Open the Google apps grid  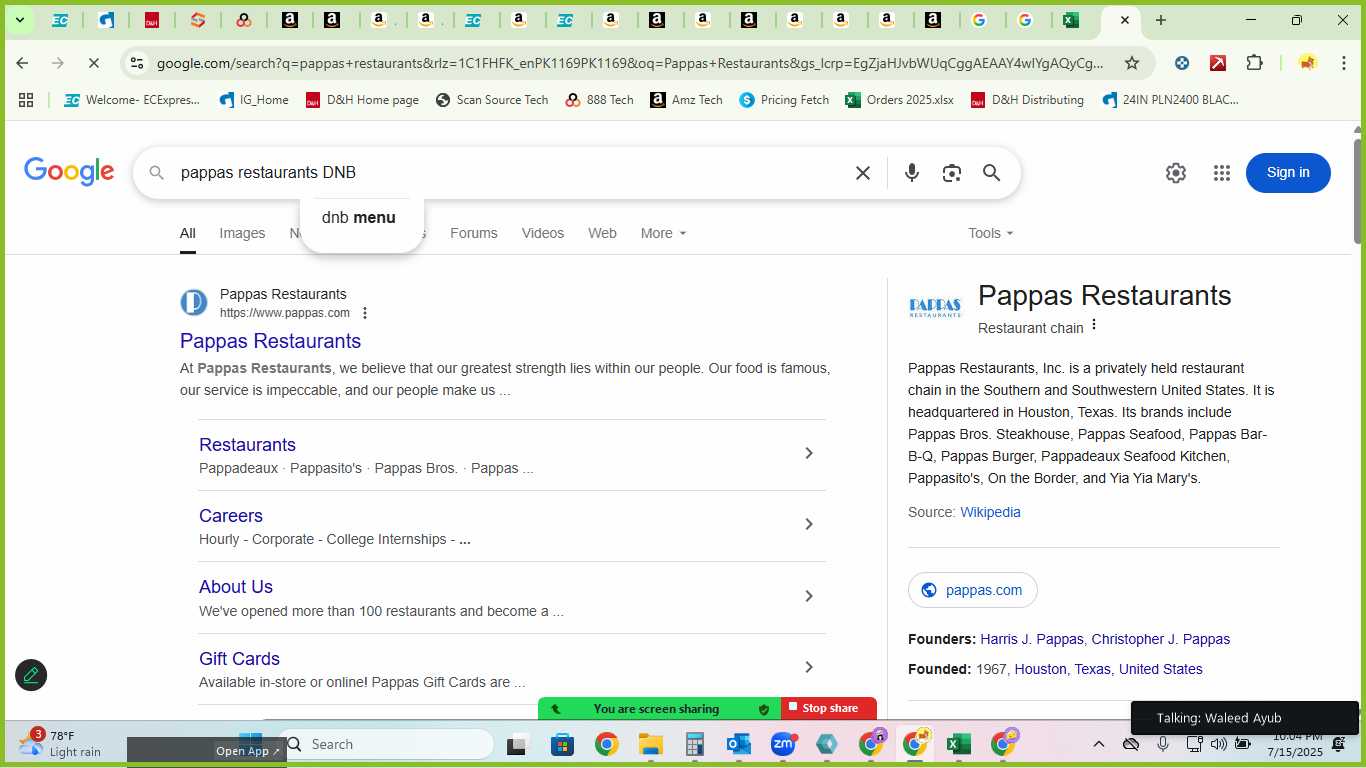click(1221, 173)
